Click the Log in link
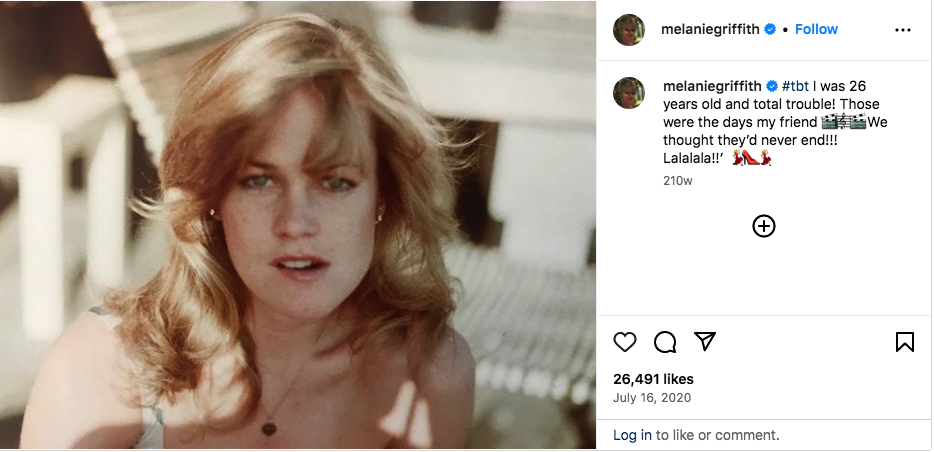This screenshot has width=934, height=452. tap(632, 435)
